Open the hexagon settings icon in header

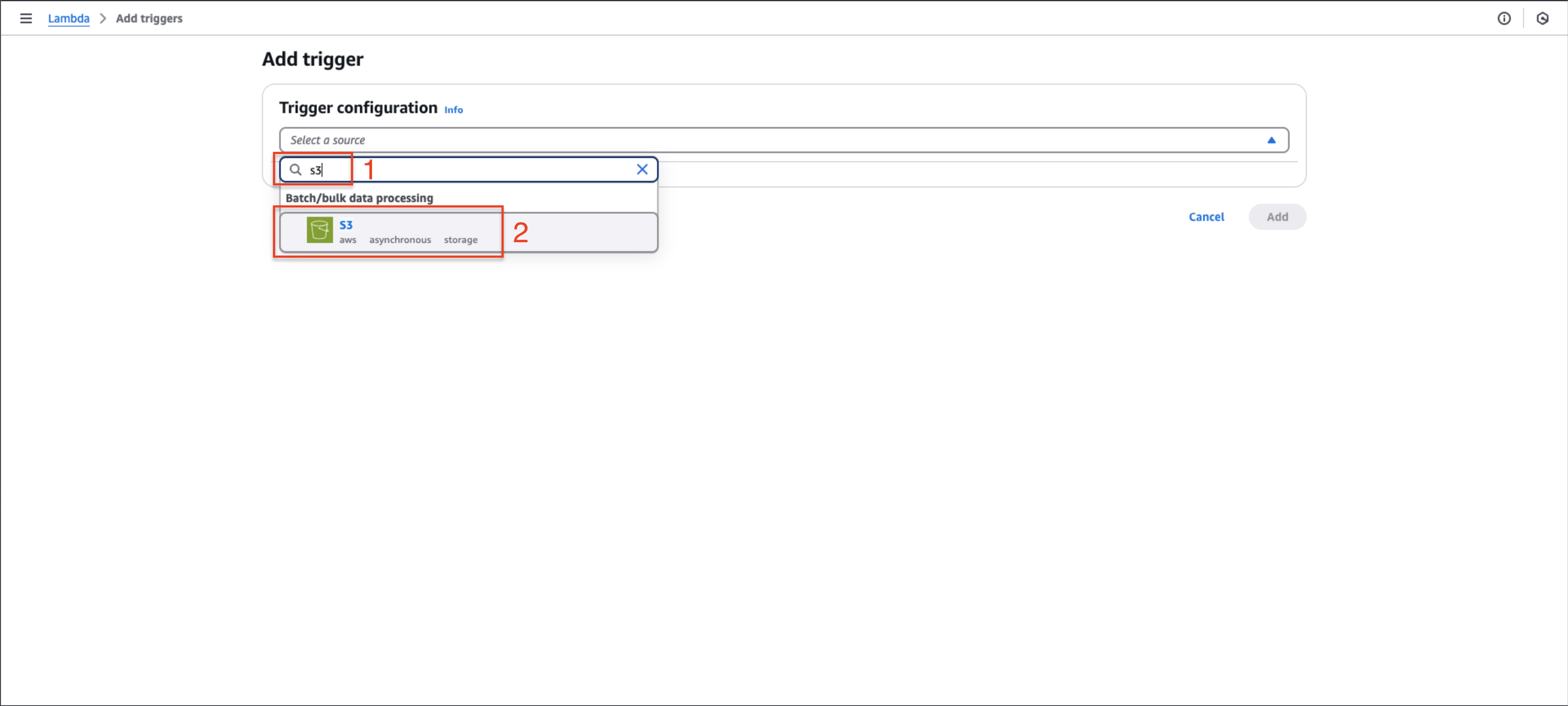point(1542,18)
